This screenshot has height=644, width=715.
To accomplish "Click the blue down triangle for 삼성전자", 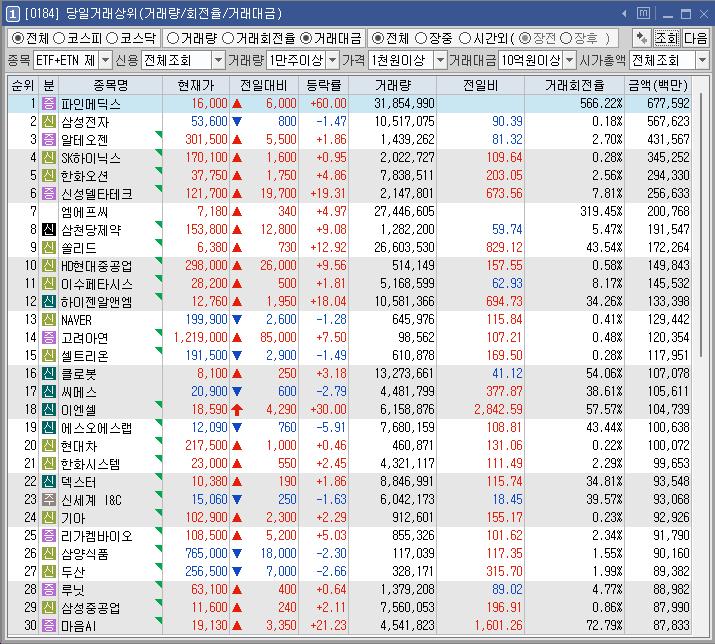I will 237,121.
